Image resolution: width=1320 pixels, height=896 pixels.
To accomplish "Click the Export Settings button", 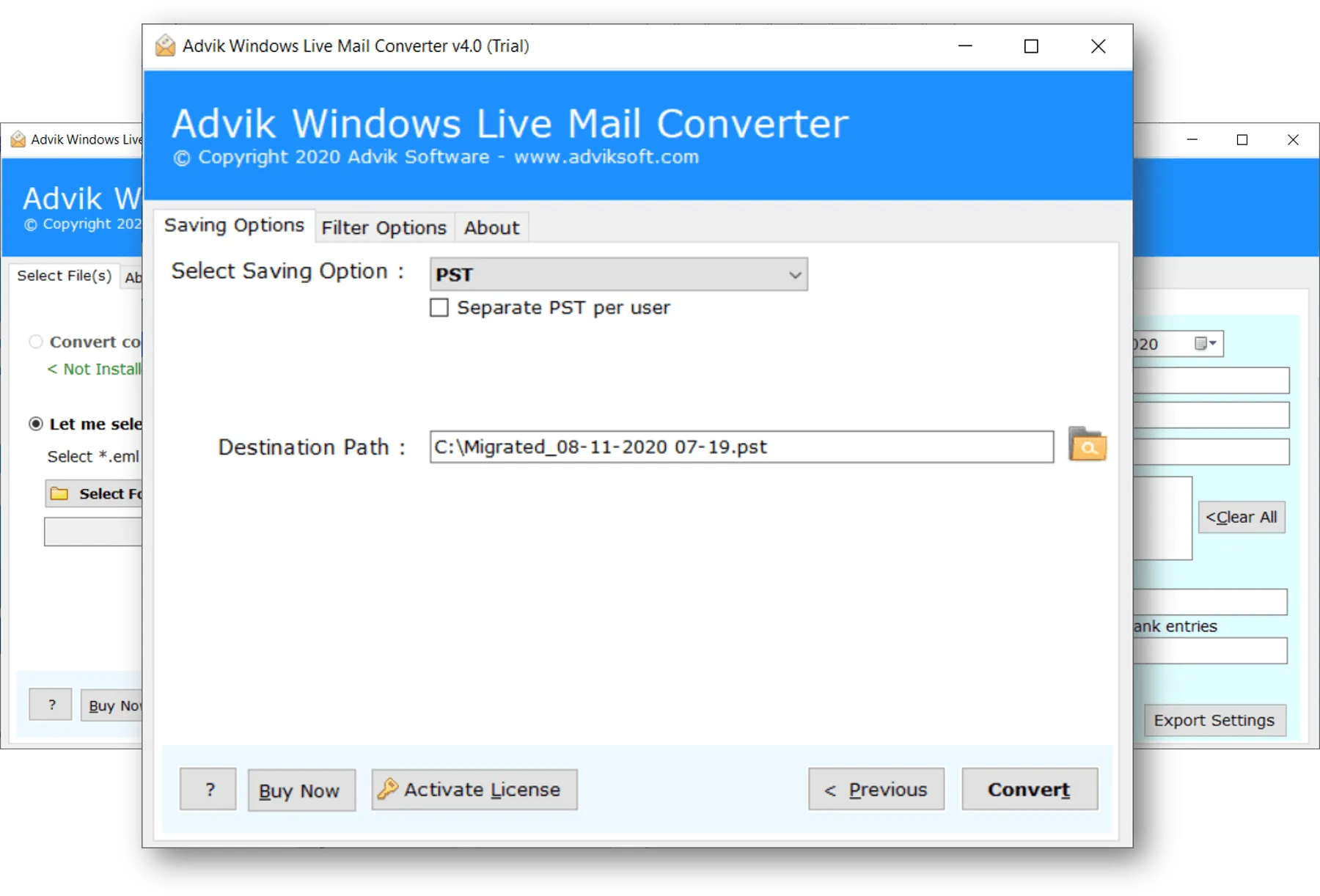I will tap(1214, 720).
